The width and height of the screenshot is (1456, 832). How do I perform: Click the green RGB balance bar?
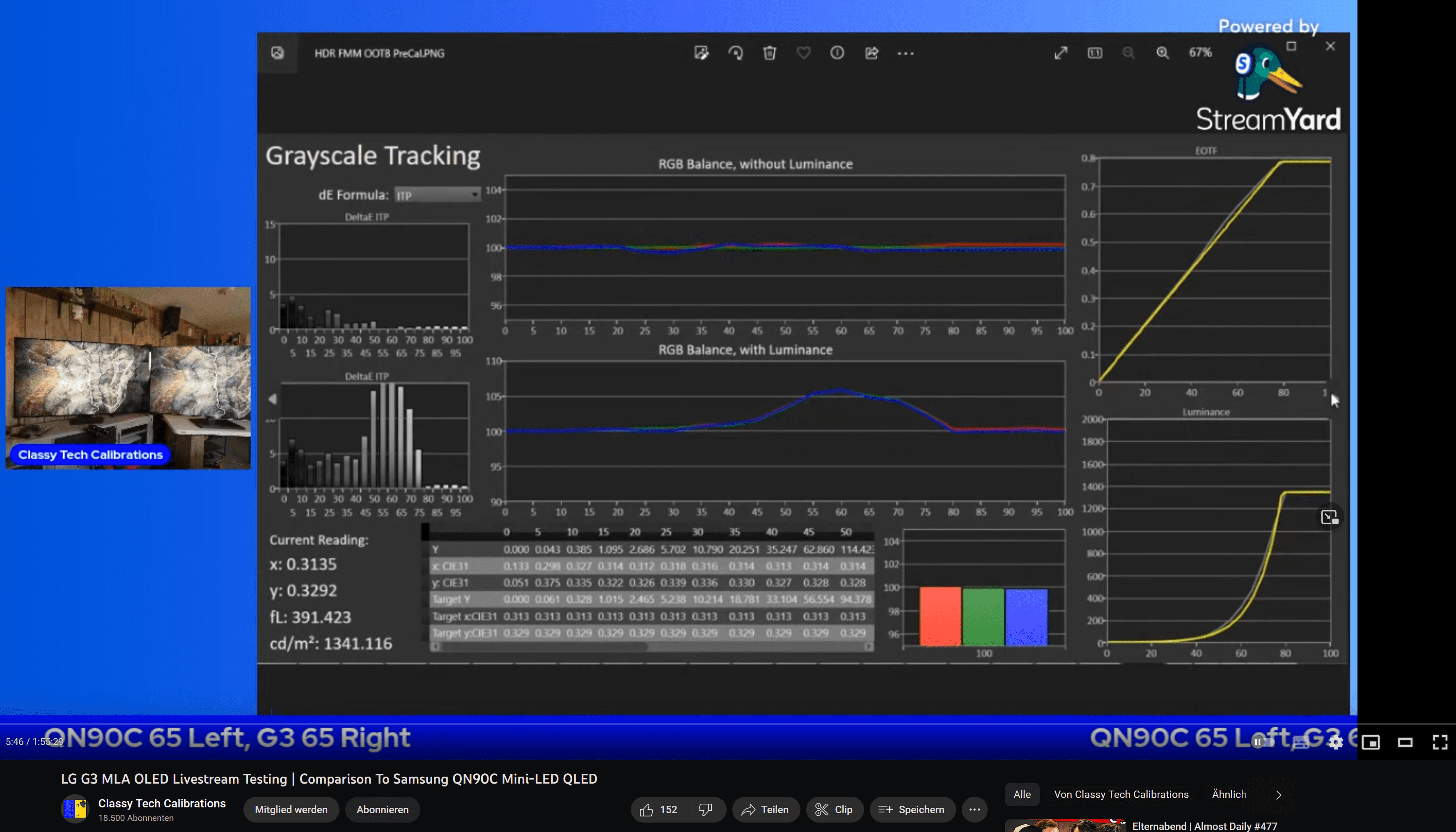(x=983, y=617)
